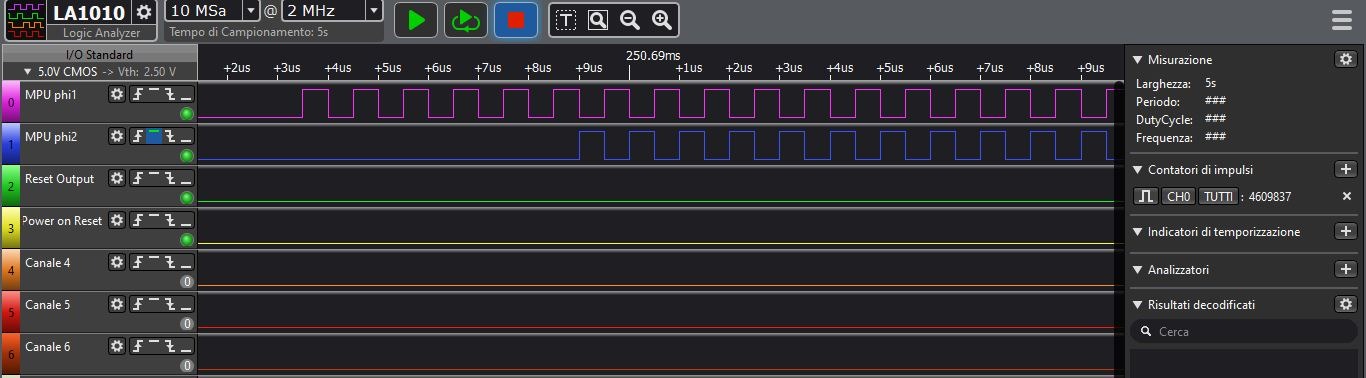Click the Power on Reset channel label
Screen dimensions: 1366x378
62,221
